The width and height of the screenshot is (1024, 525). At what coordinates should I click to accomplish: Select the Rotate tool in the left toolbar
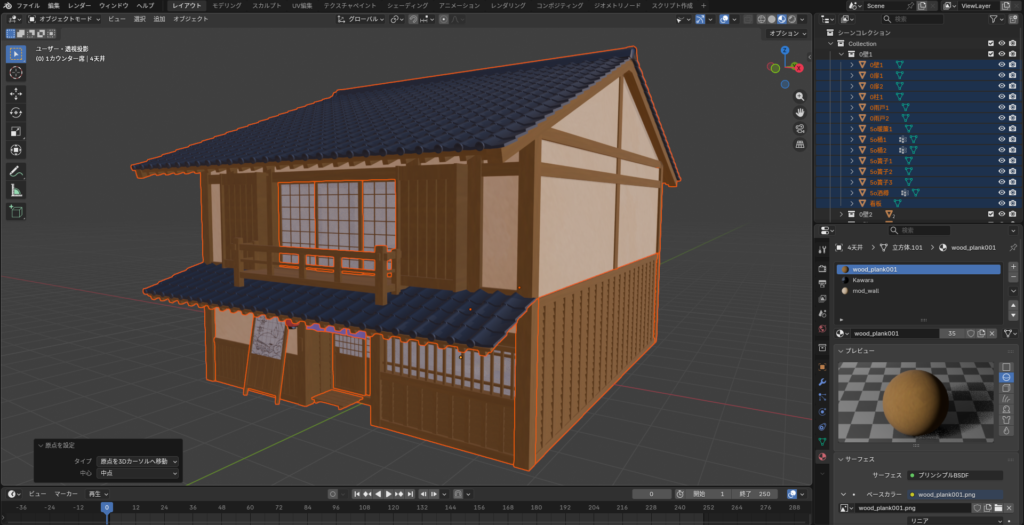point(16,112)
